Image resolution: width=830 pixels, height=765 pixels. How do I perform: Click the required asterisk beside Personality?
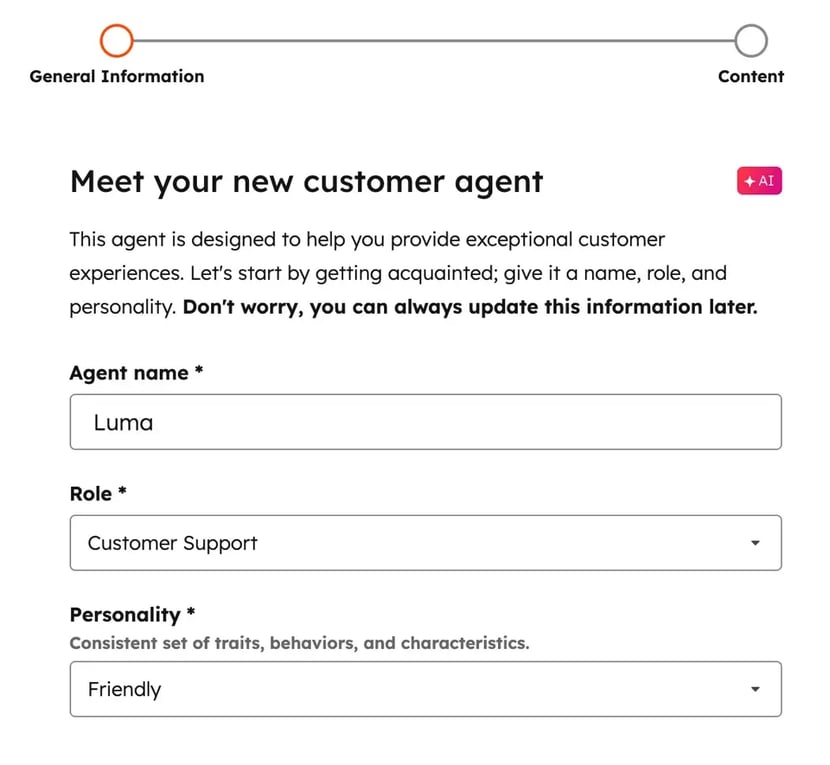tap(190, 614)
